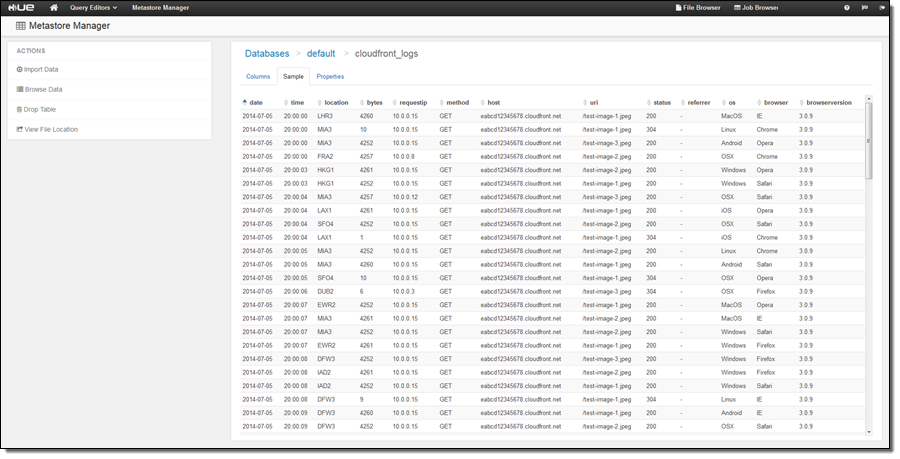Switch to the Properties tab

[330, 76]
